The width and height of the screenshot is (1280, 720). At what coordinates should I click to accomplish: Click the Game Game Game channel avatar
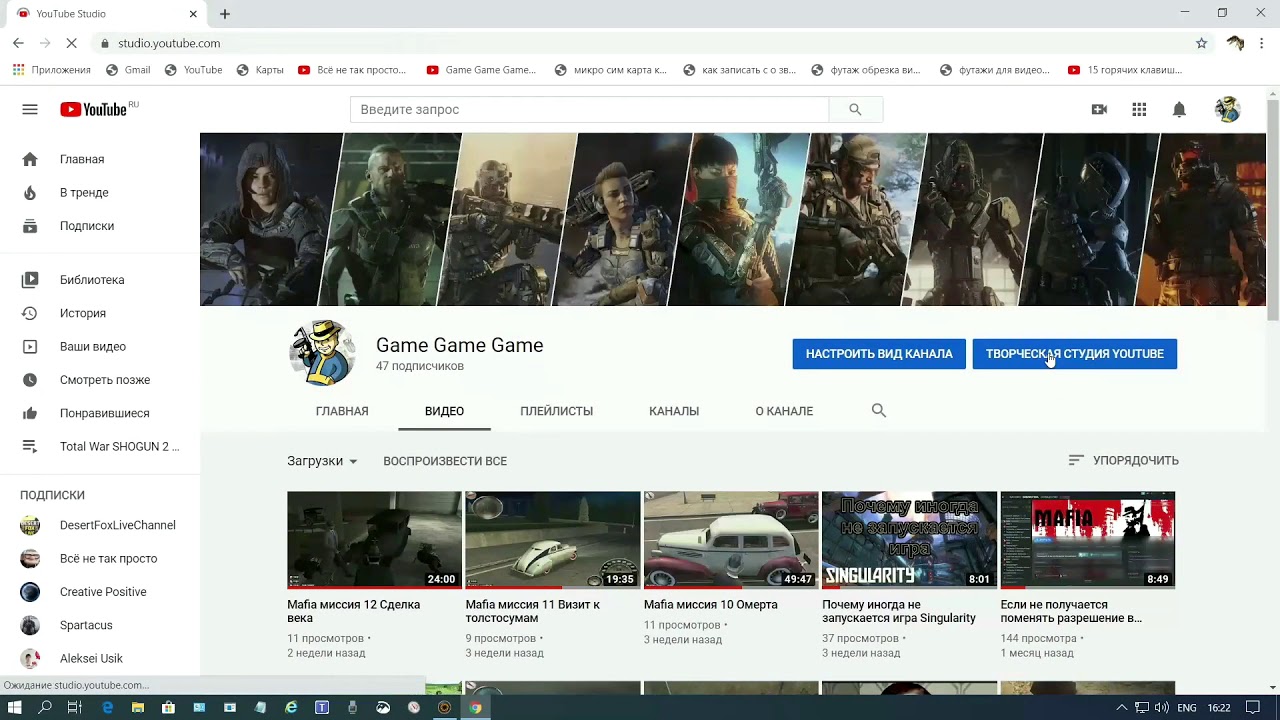tap(322, 353)
